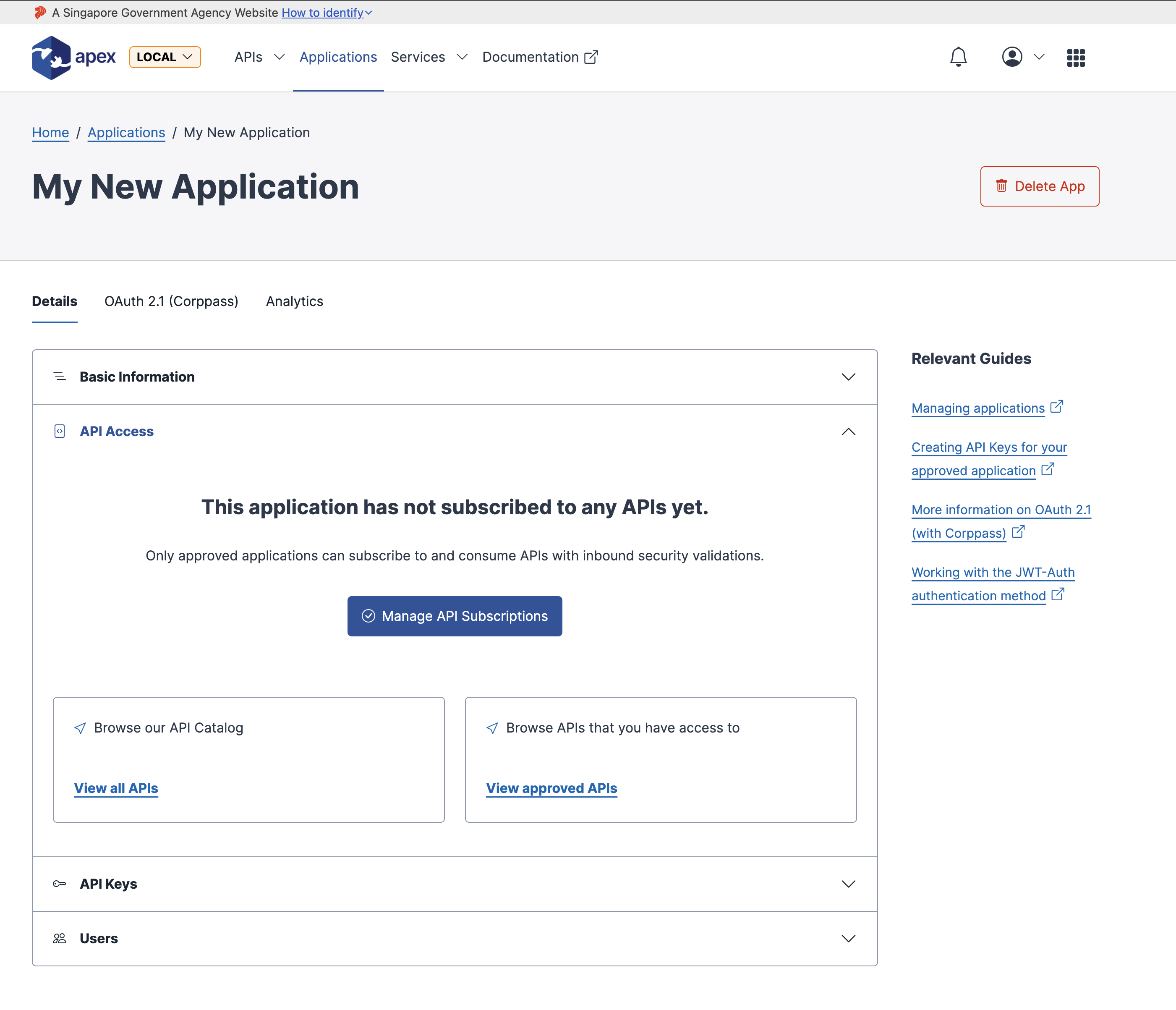Open the LOCAL environment dropdown
Viewport: 1176px width, 1010px height.
(x=165, y=57)
